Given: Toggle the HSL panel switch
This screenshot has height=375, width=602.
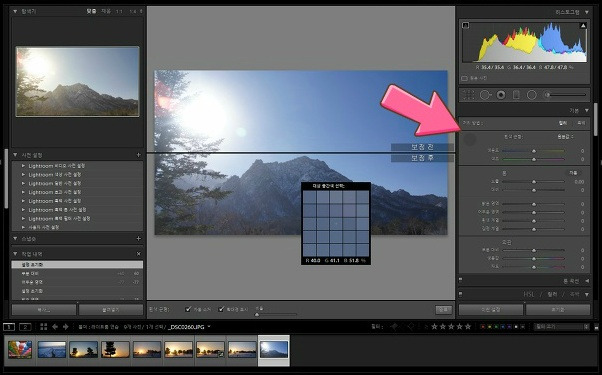Looking at the screenshot, I should coord(460,294).
